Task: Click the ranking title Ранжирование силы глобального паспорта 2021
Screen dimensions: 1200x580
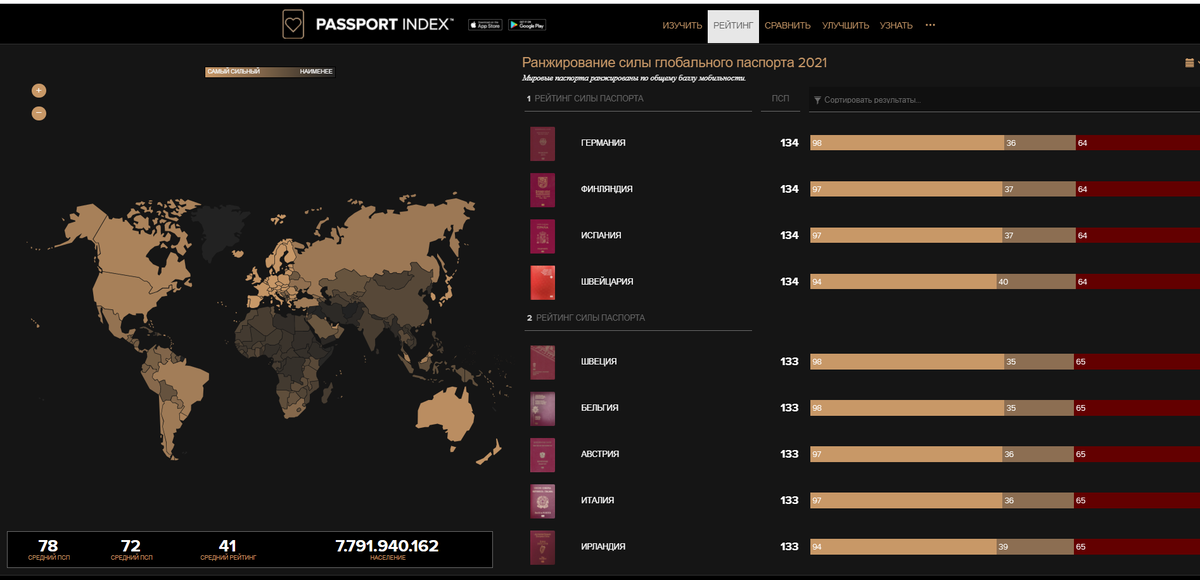Action: (x=675, y=63)
